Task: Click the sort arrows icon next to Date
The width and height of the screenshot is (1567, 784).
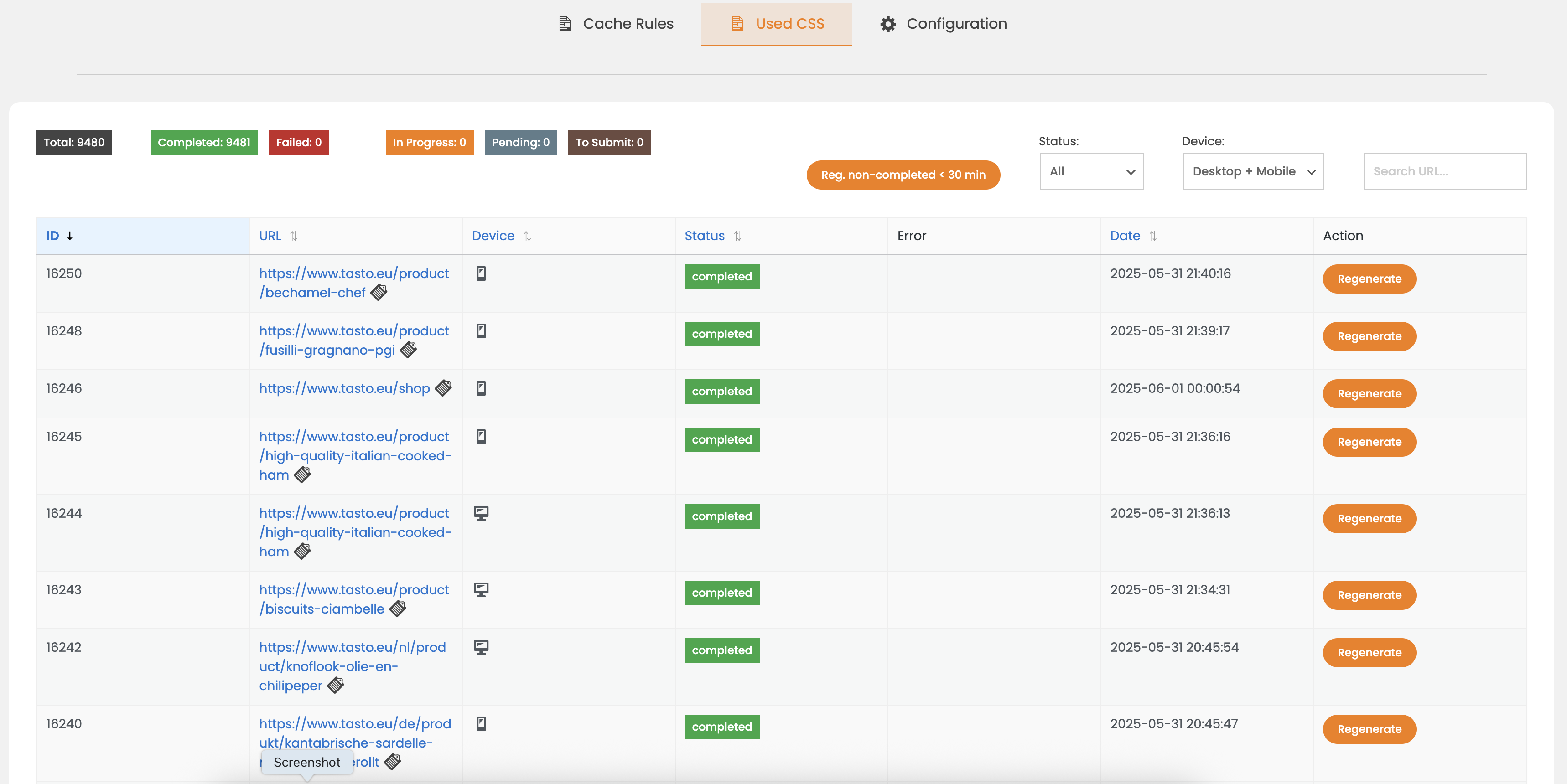Action: pyautogui.click(x=1153, y=236)
